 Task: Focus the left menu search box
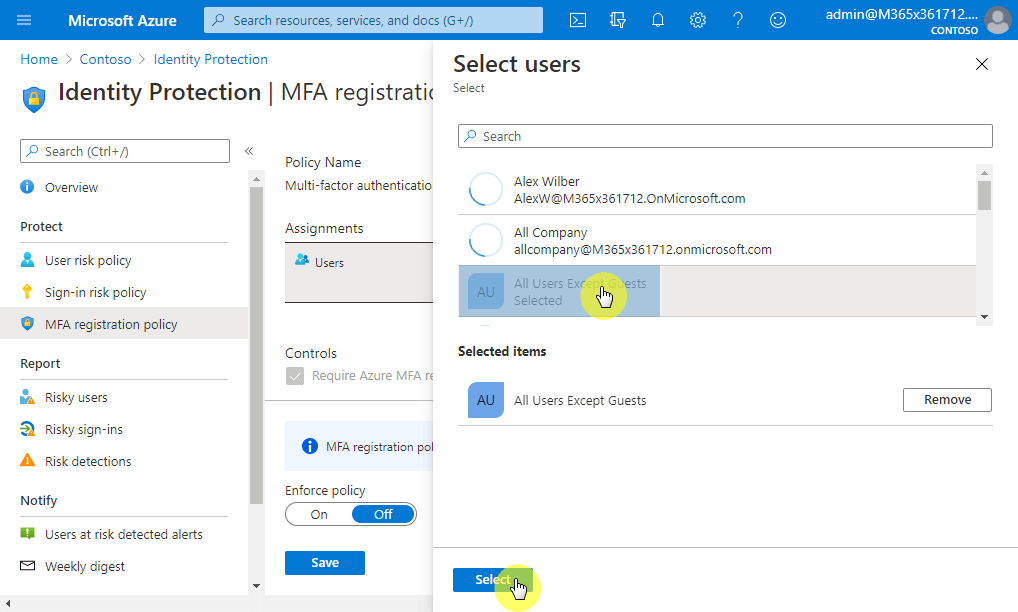[x=125, y=151]
